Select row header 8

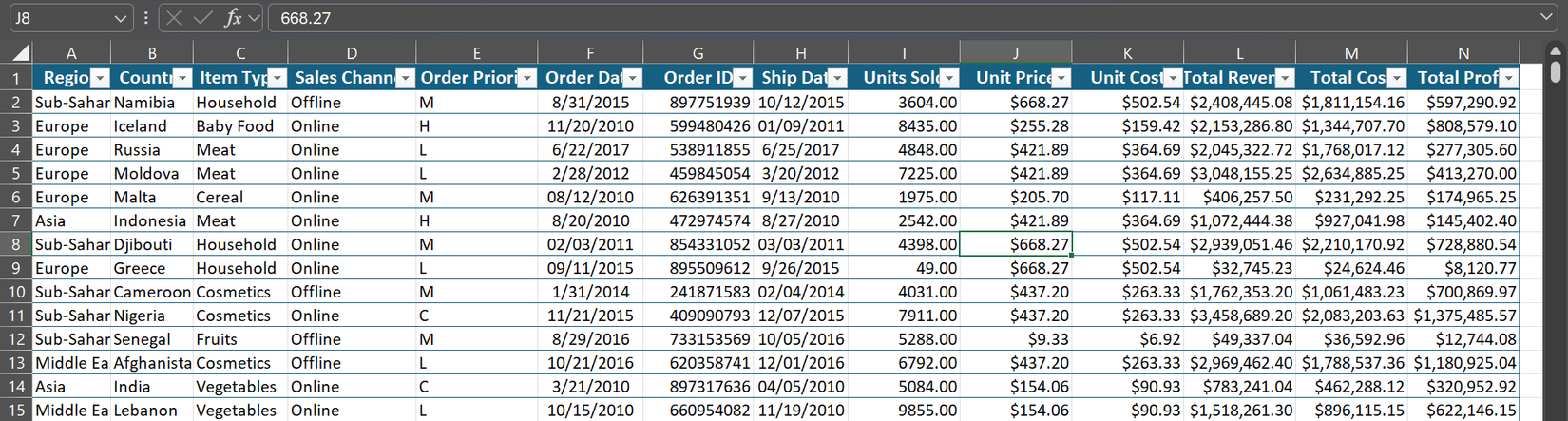coord(16,244)
